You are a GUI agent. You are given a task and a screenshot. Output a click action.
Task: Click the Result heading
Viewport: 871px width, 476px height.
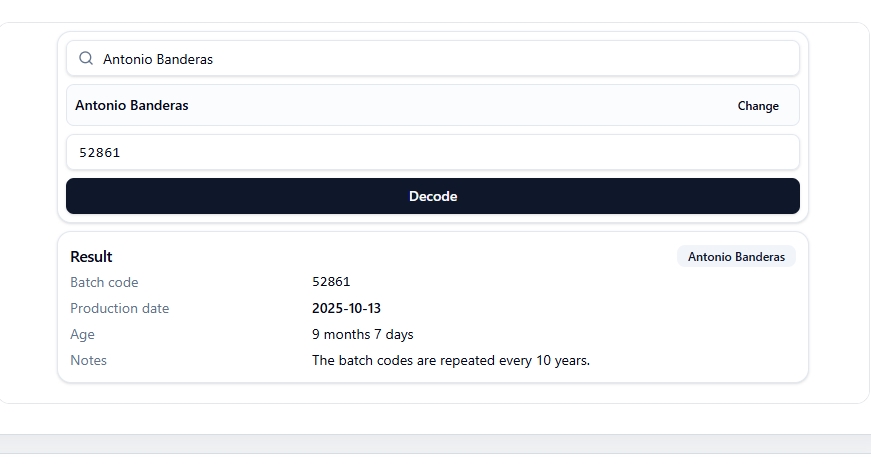91,257
